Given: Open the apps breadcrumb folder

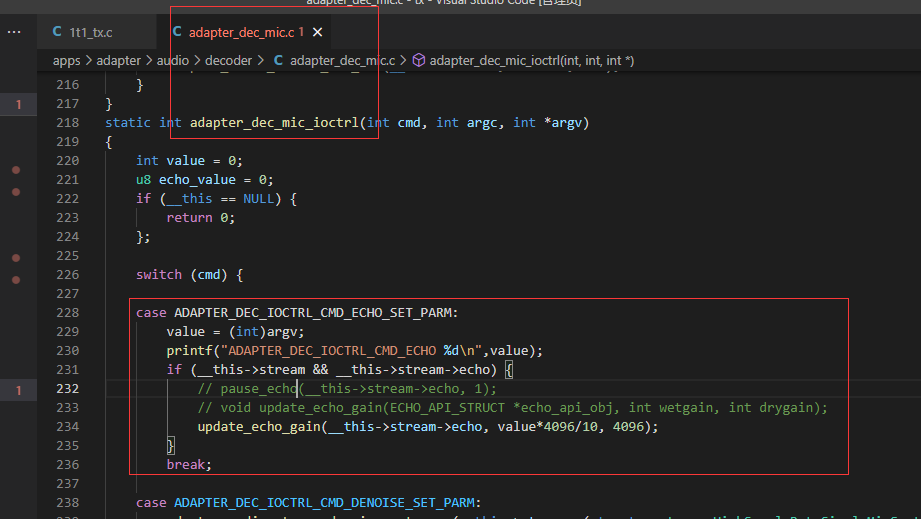Looking at the screenshot, I should (x=66, y=60).
